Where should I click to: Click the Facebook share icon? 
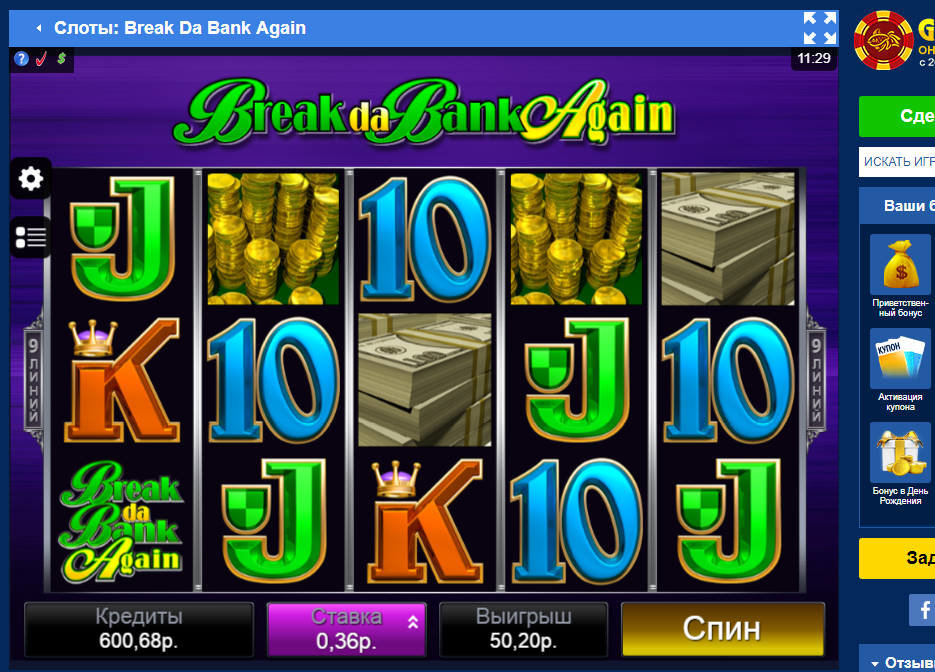[x=922, y=609]
